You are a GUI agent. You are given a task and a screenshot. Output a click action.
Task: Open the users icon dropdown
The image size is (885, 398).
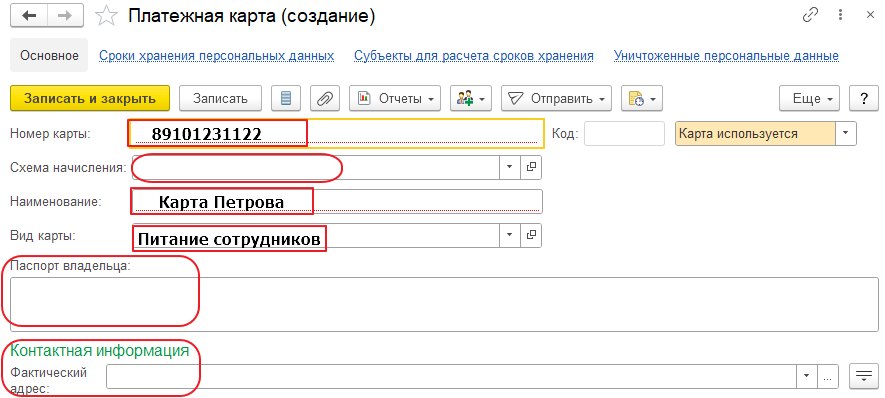471,98
